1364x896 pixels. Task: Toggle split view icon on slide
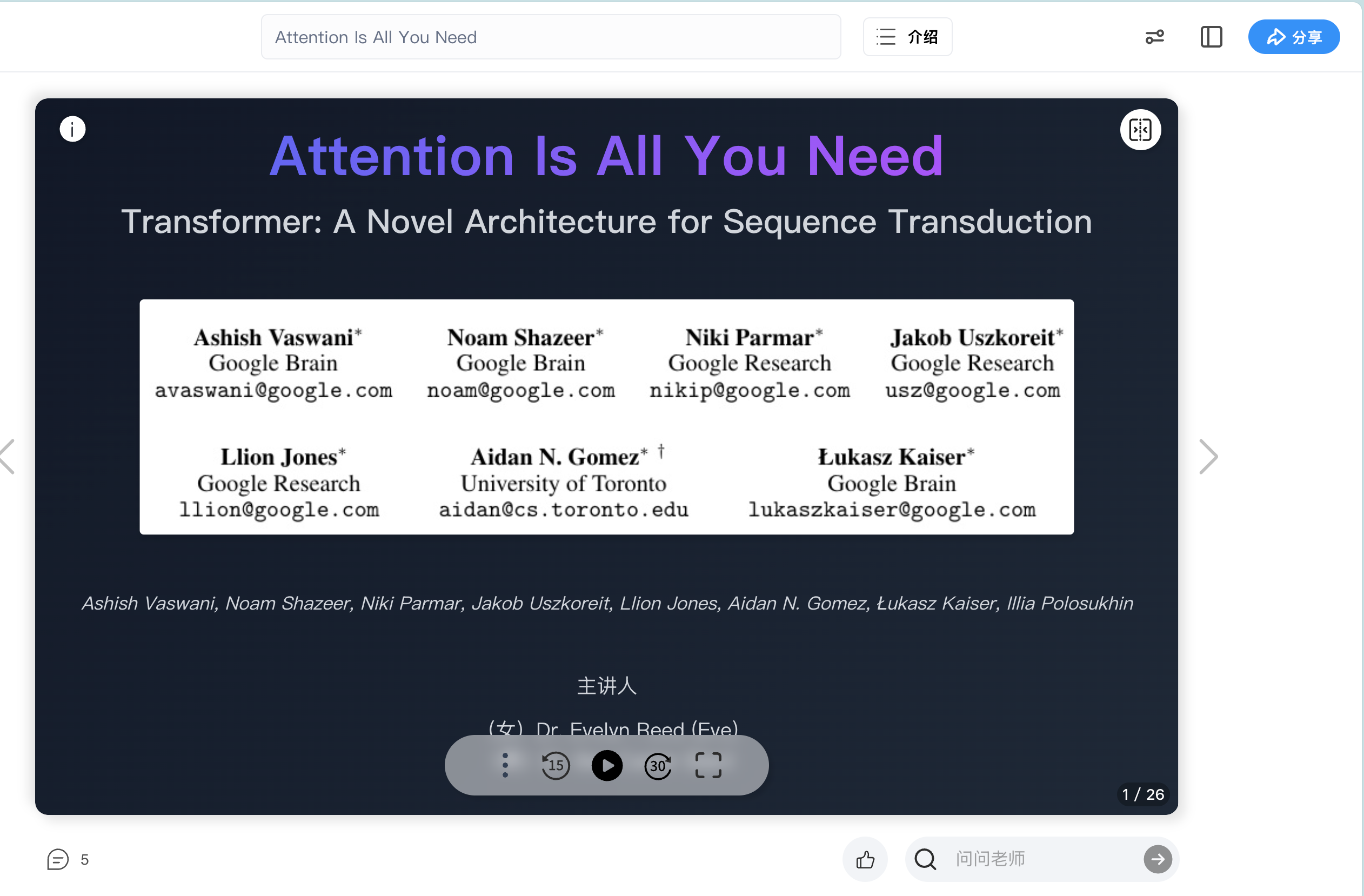[x=1140, y=130]
